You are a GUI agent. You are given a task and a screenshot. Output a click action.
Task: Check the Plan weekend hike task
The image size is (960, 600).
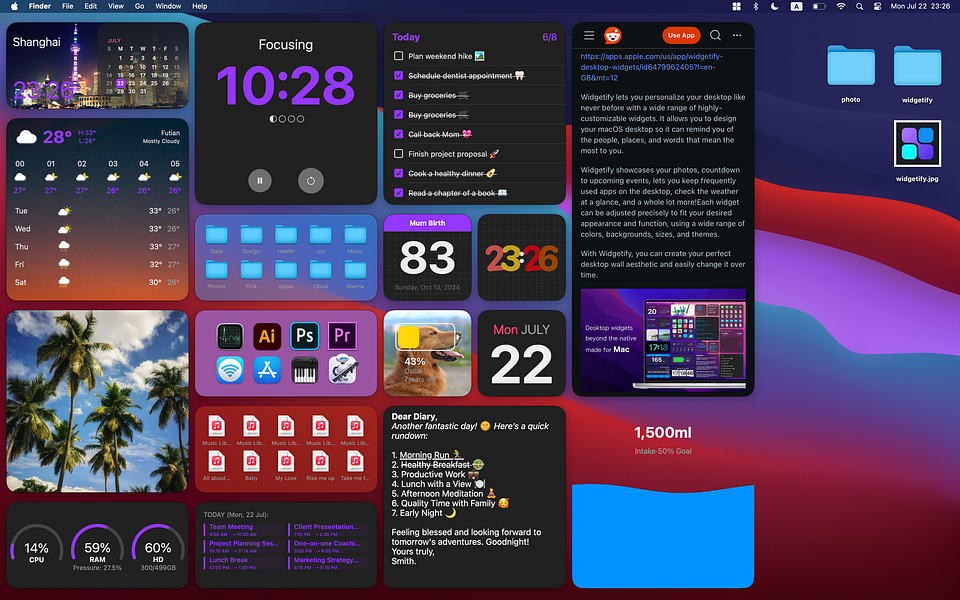399,56
